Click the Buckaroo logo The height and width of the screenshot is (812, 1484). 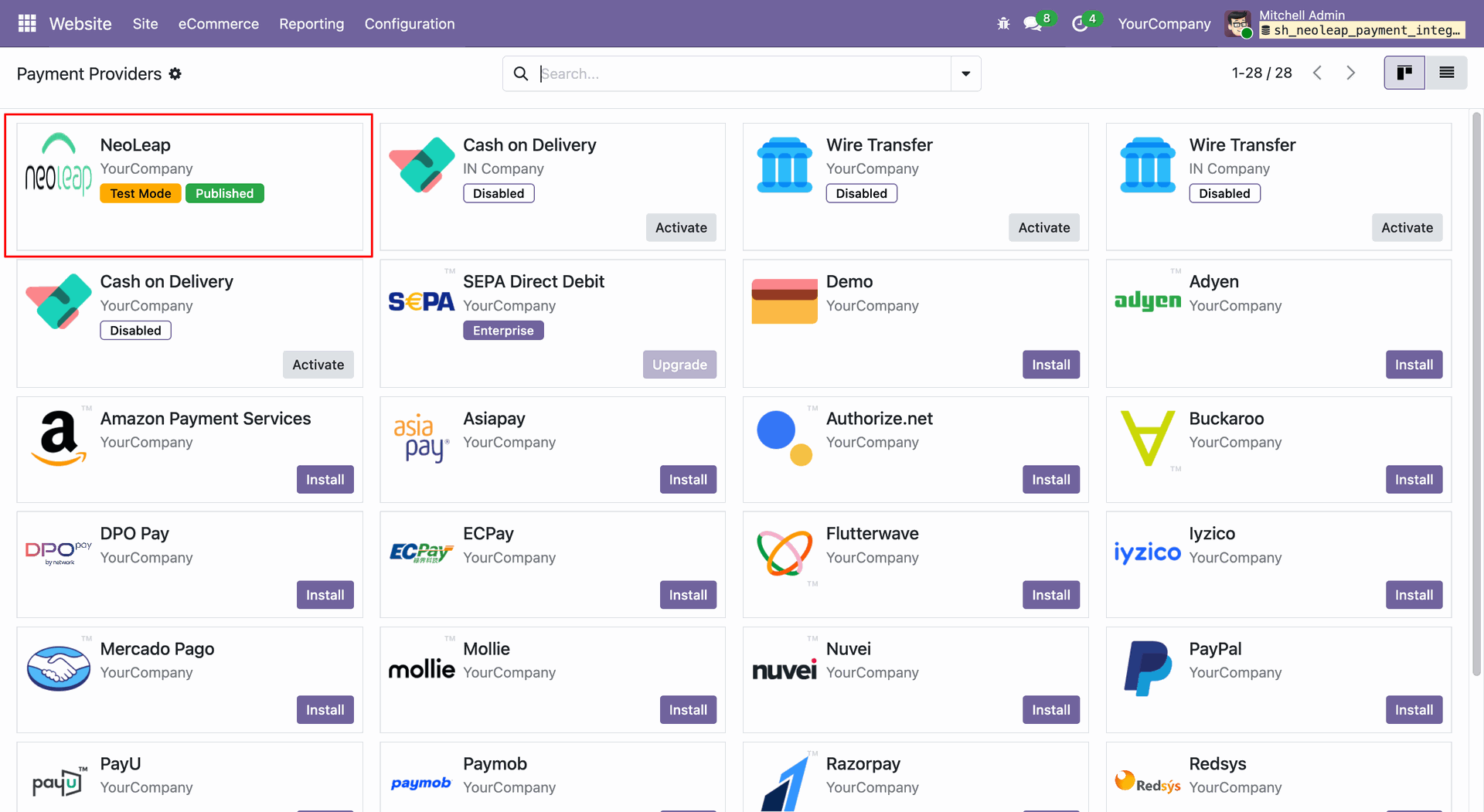pos(1148,438)
